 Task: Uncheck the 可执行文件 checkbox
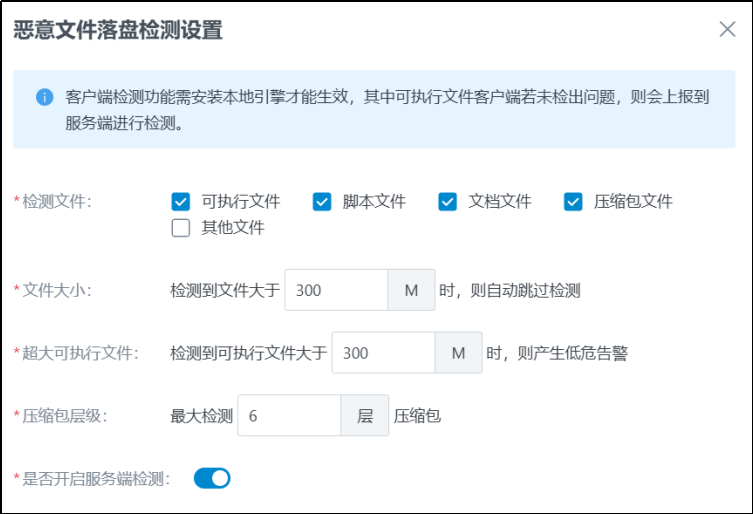(x=181, y=201)
